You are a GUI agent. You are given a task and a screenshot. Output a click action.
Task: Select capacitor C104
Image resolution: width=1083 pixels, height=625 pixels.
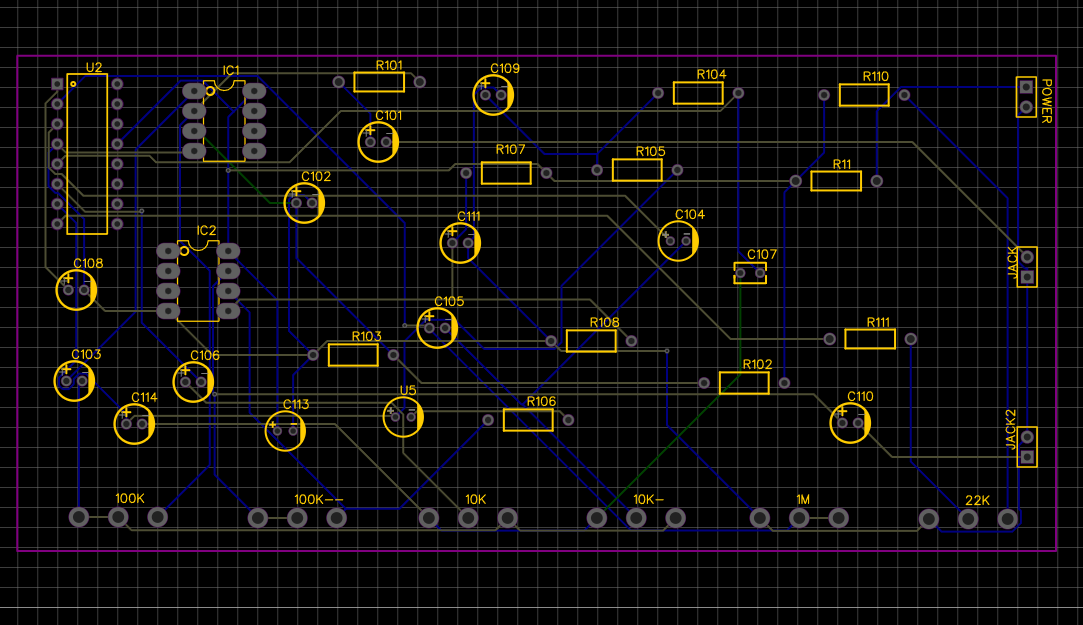pyautogui.click(x=678, y=241)
